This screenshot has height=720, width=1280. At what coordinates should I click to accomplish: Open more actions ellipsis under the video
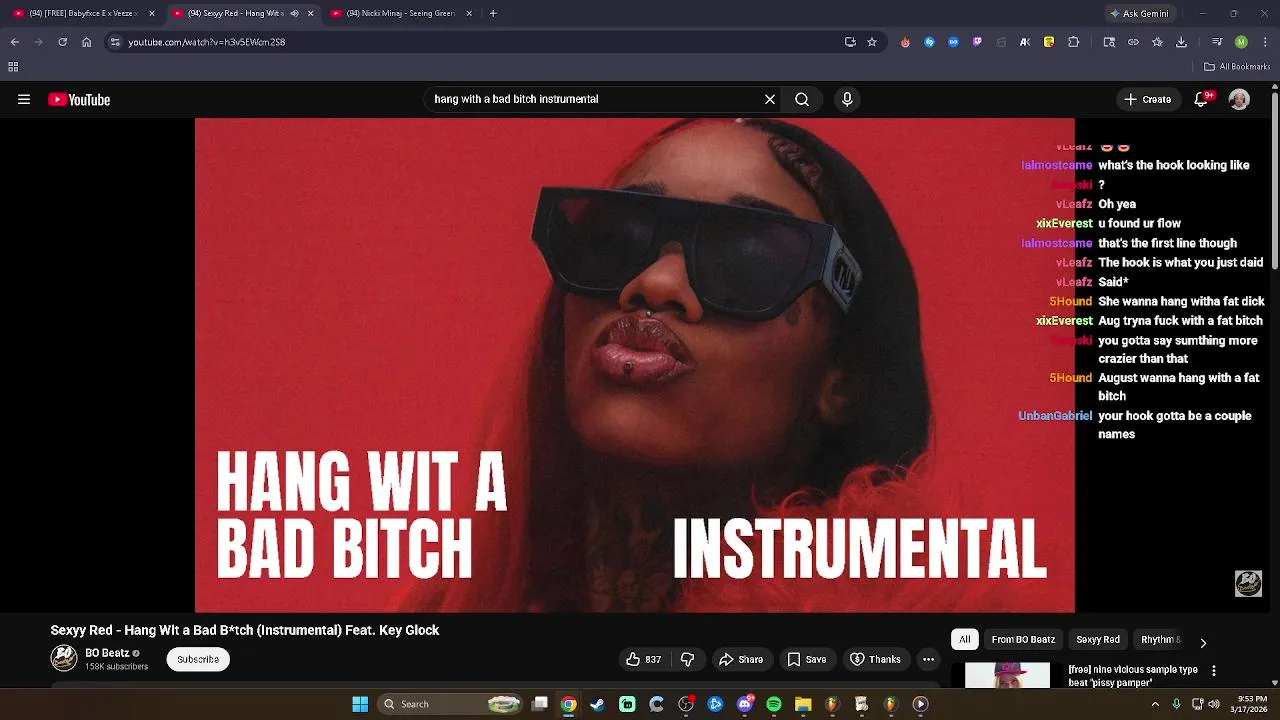click(928, 659)
